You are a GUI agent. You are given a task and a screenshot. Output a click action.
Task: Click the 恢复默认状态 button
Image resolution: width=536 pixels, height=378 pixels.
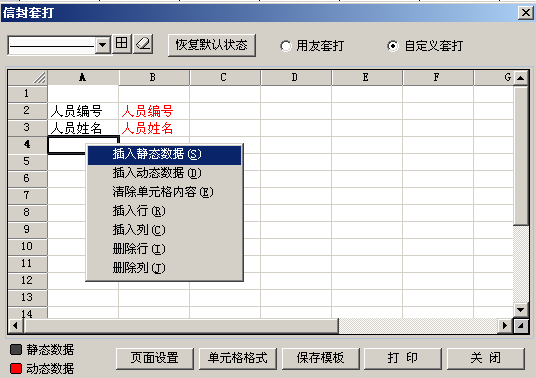click(212, 45)
